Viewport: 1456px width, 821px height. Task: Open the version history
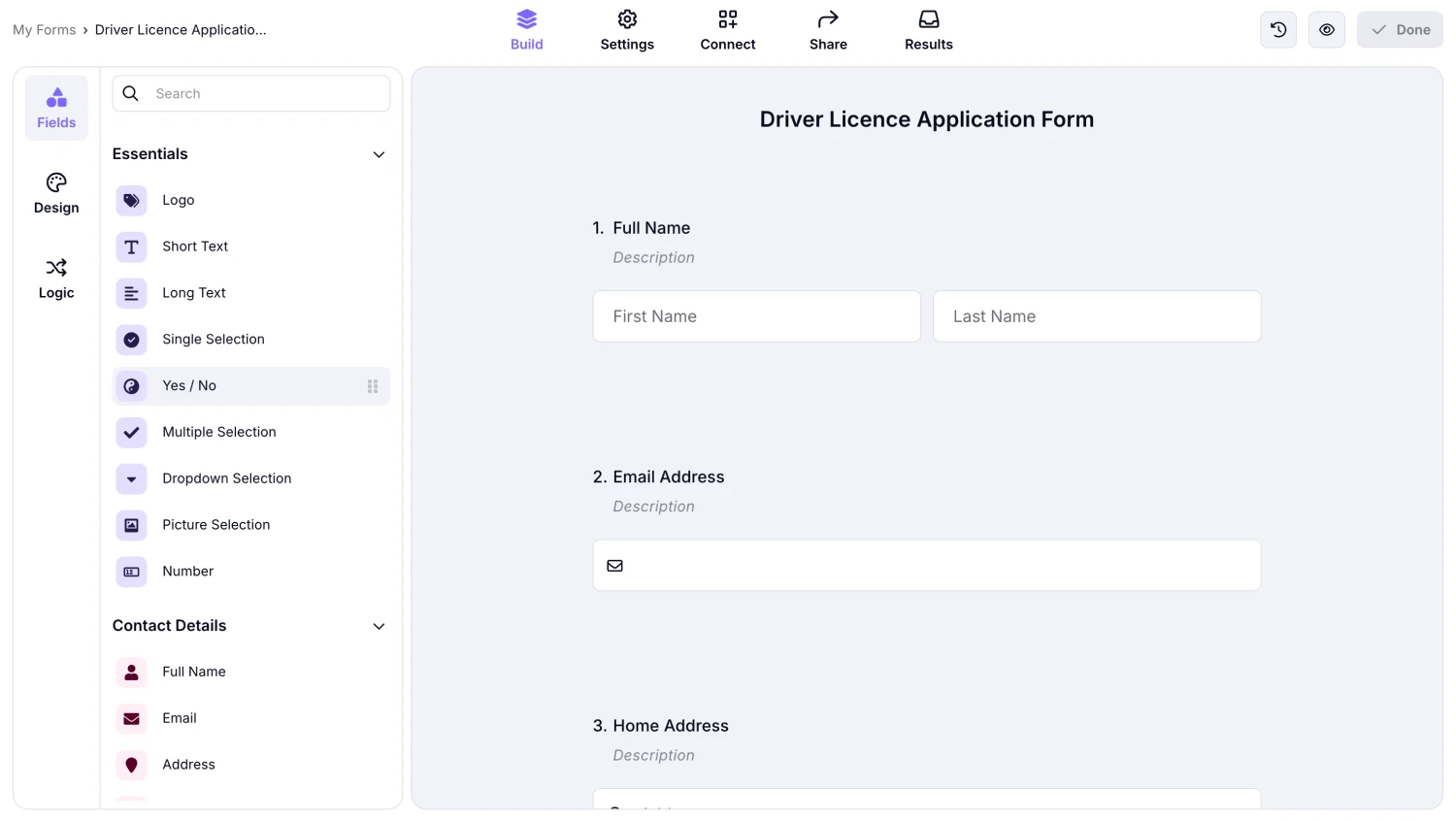tap(1277, 29)
